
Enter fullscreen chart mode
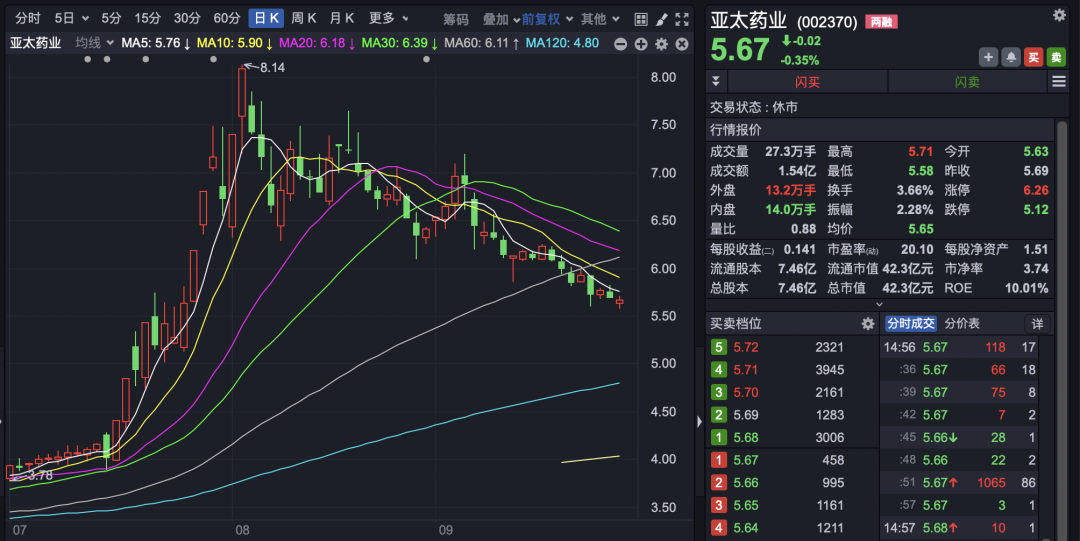coord(682,19)
